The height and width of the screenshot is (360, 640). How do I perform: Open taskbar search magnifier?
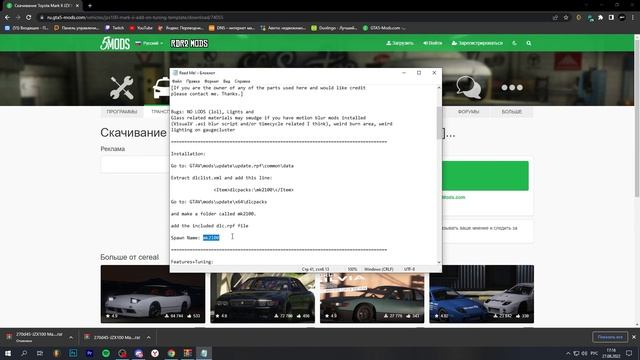(24, 353)
